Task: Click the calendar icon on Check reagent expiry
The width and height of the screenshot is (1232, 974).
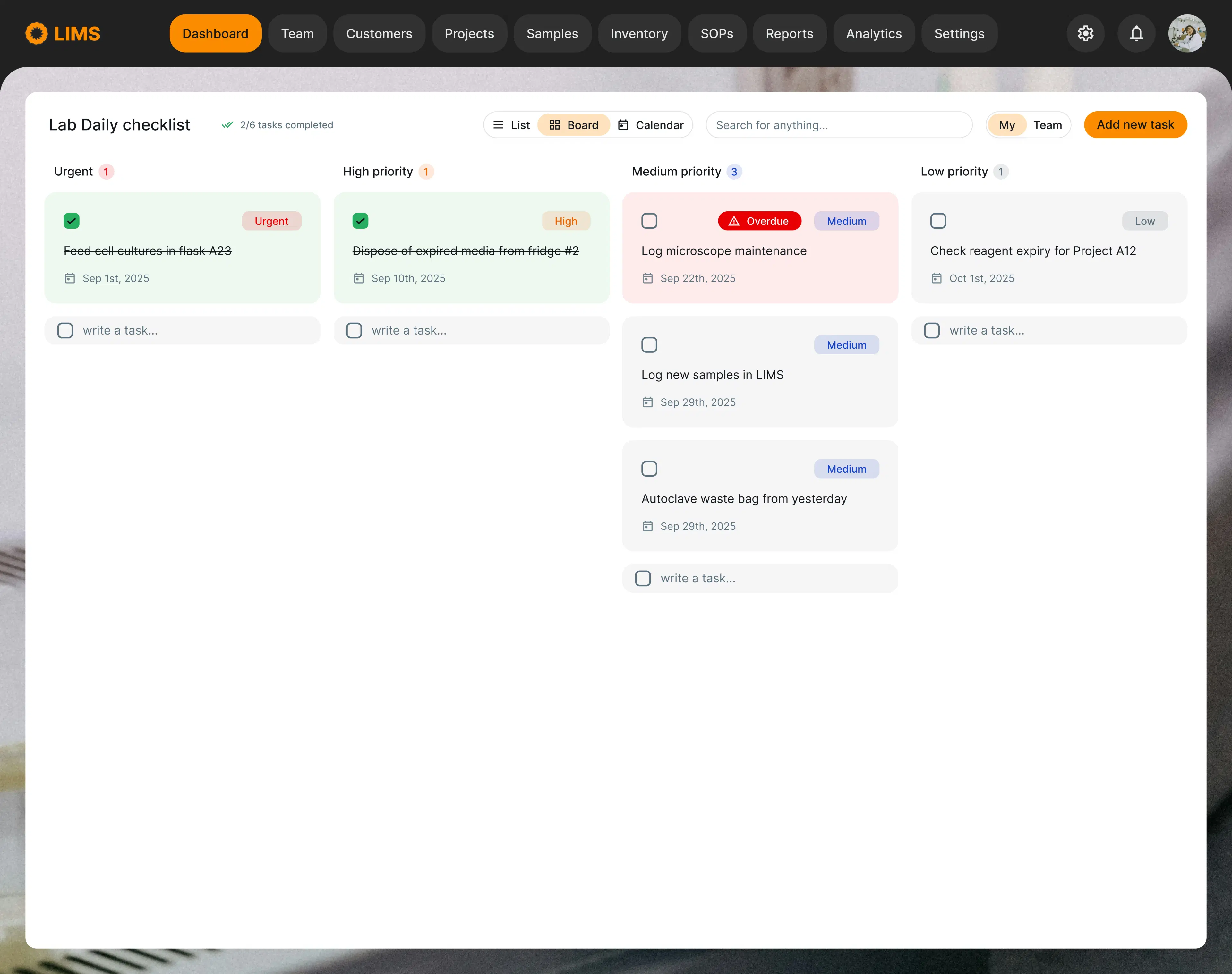Action: coord(937,278)
